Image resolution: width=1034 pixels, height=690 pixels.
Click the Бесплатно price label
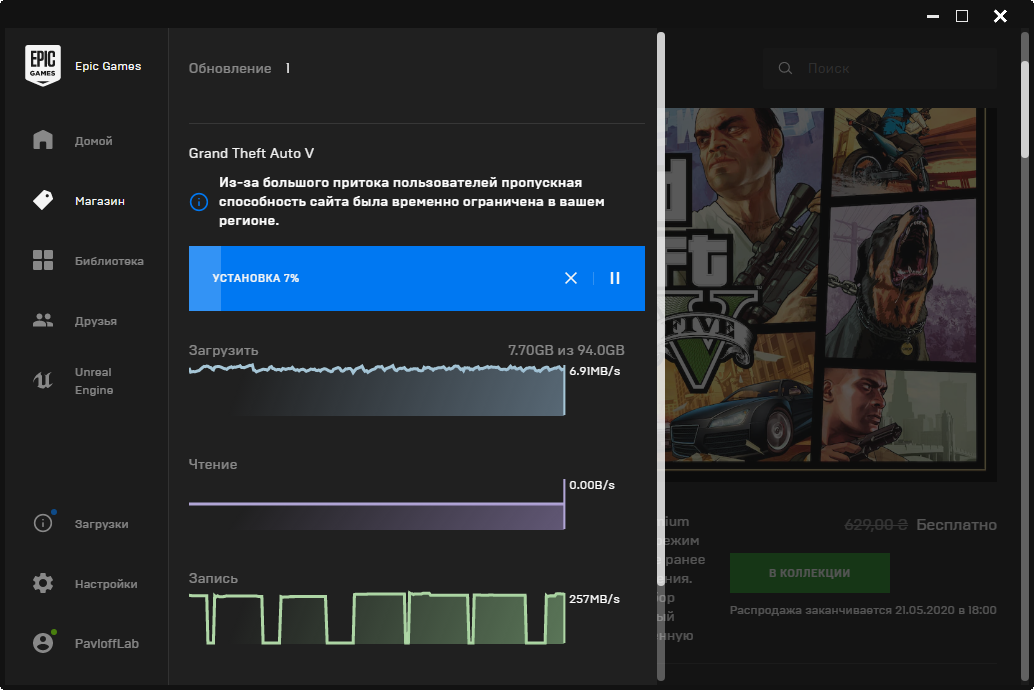[956, 525]
